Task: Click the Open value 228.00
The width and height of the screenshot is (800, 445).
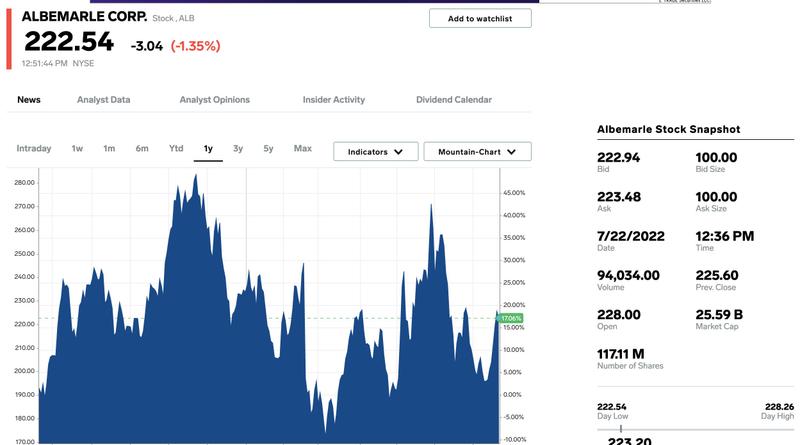Action: [618, 314]
